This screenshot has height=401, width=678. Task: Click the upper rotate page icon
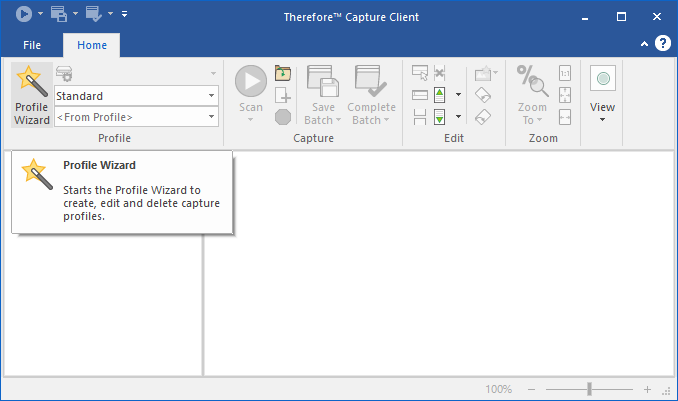pyautogui.click(x=483, y=95)
